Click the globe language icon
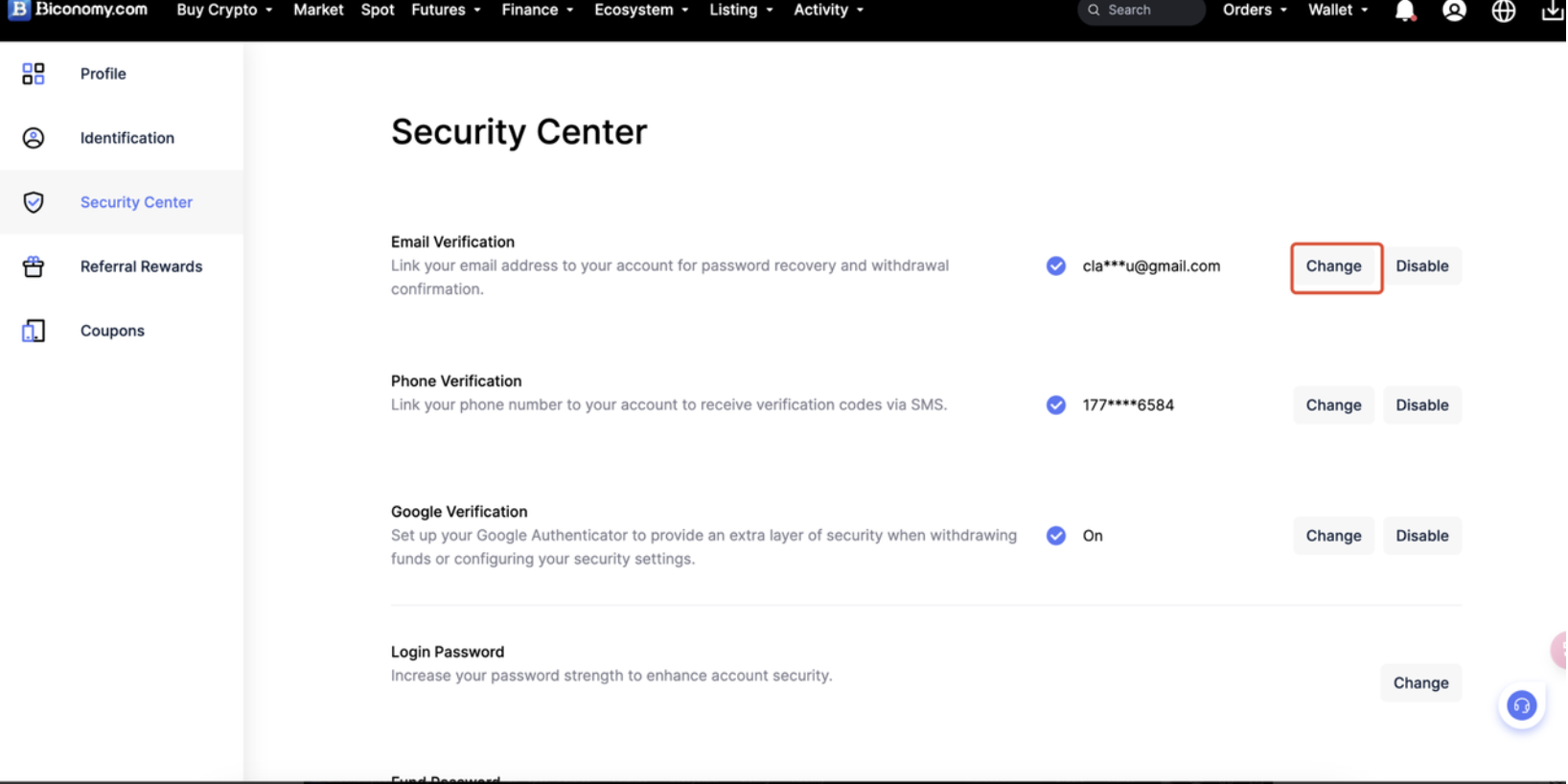 tap(1503, 11)
